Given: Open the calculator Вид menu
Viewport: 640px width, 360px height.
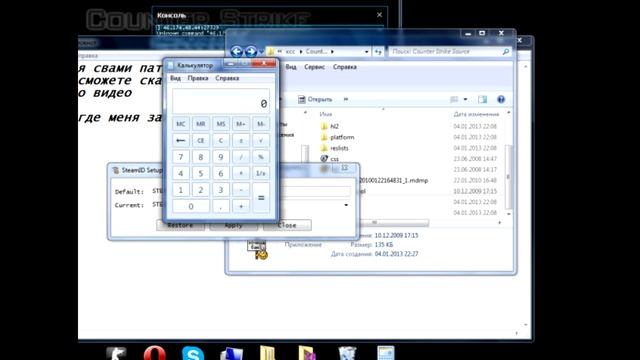Looking at the screenshot, I should pos(176,78).
